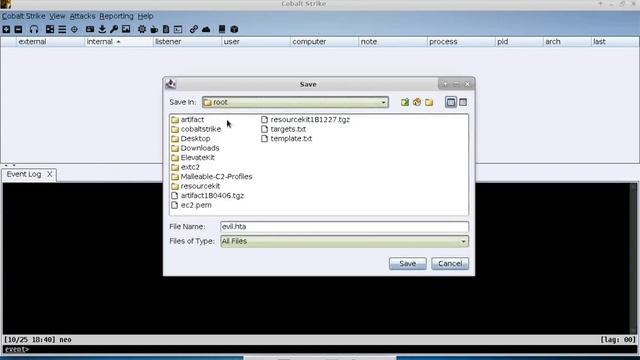Click the disconnect minus toolbar icon

click(x=18, y=29)
